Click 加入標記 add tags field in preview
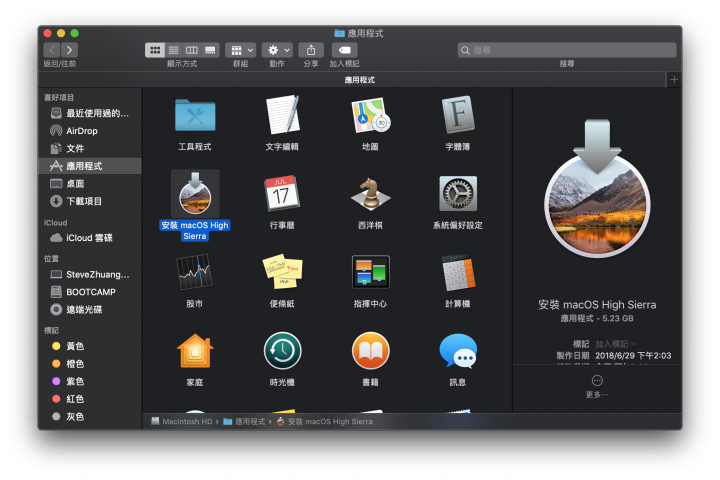The width and height of the screenshot is (720, 480). tap(615, 344)
